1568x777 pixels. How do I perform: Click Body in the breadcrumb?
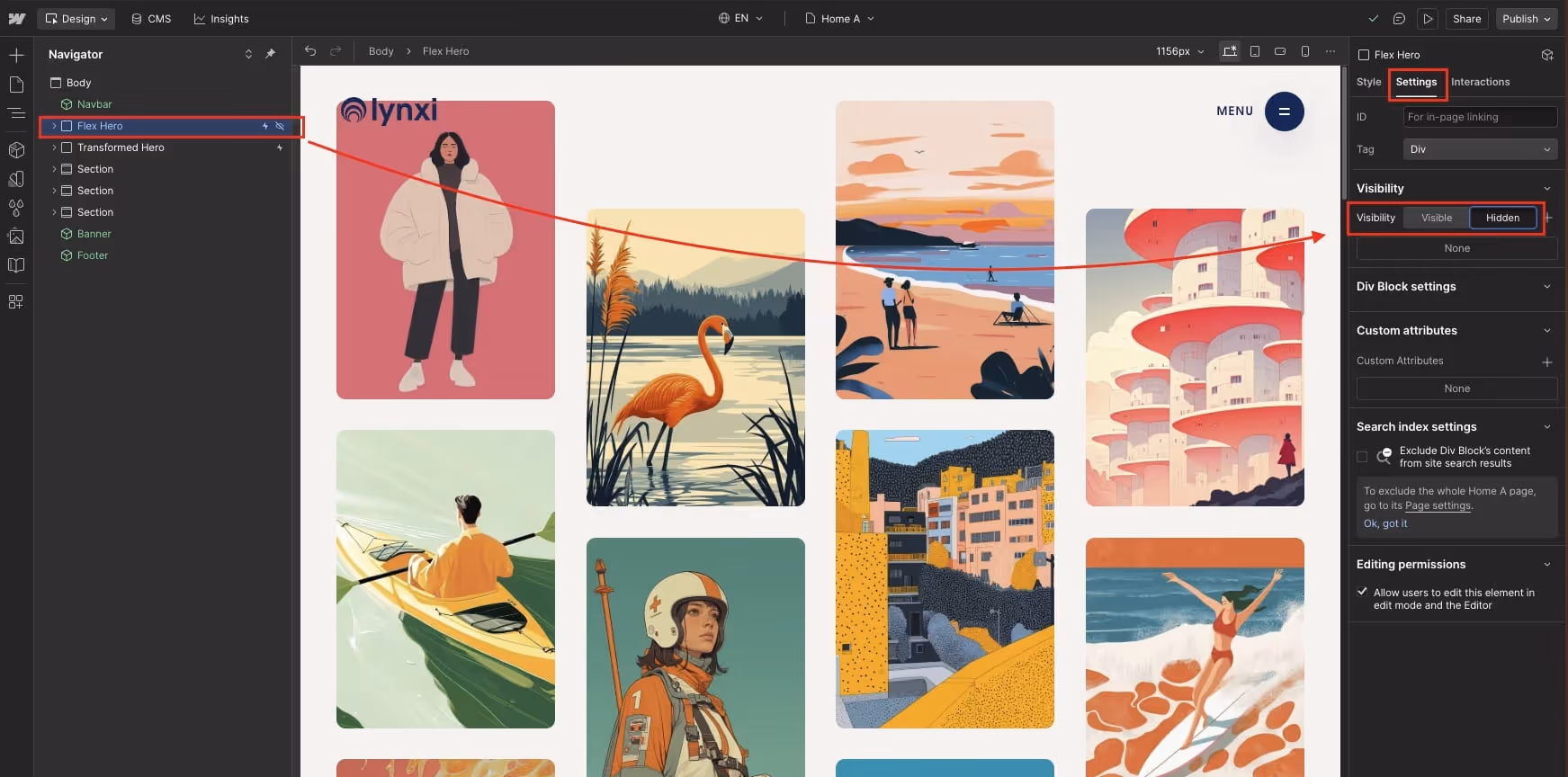[381, 51]
